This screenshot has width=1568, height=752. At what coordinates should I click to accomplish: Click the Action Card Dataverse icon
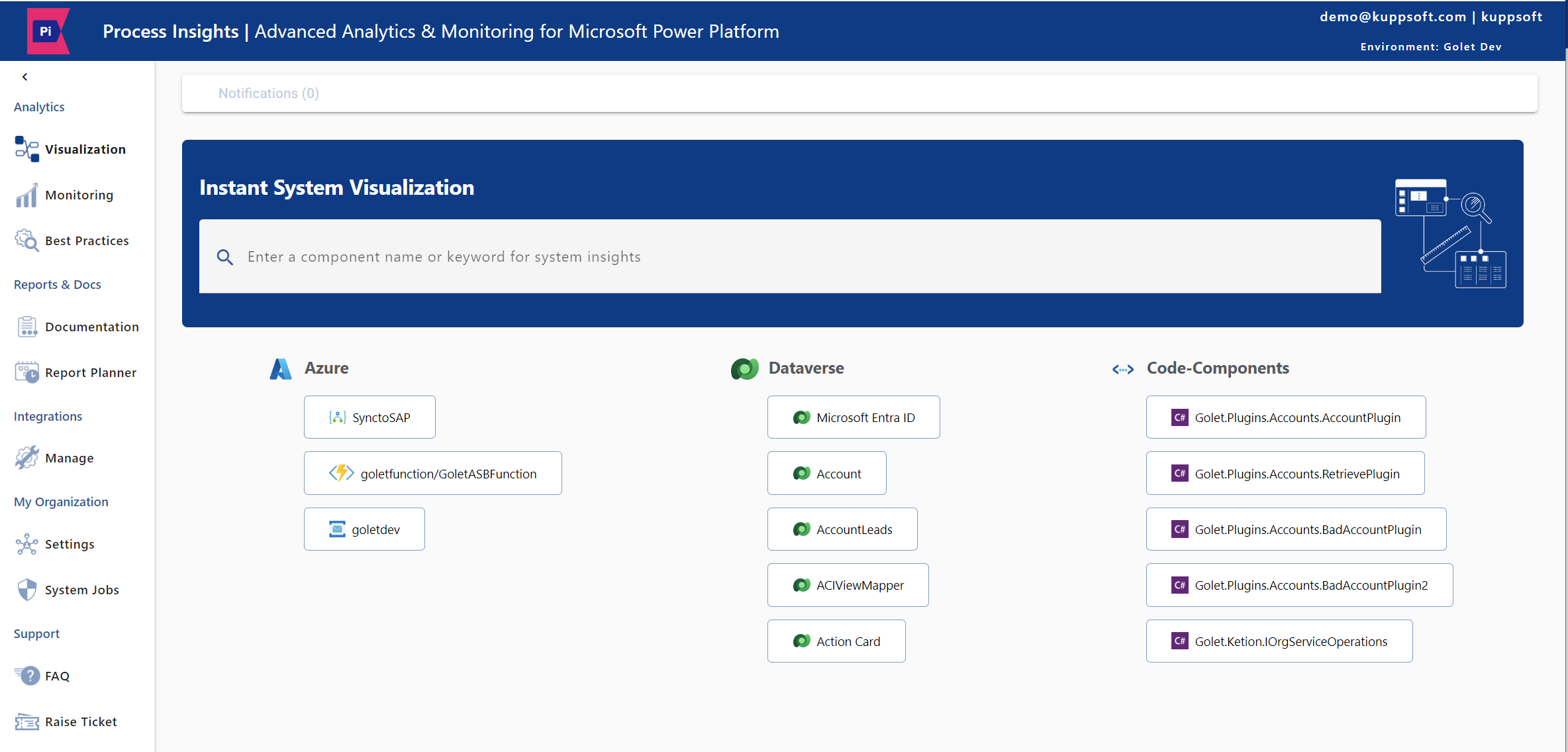(801, 641)
